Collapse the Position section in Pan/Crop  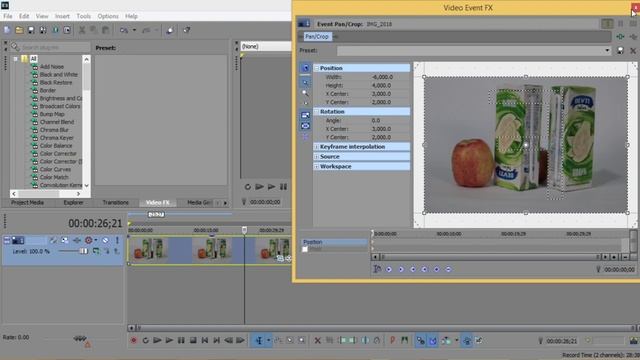coord(316,68)
